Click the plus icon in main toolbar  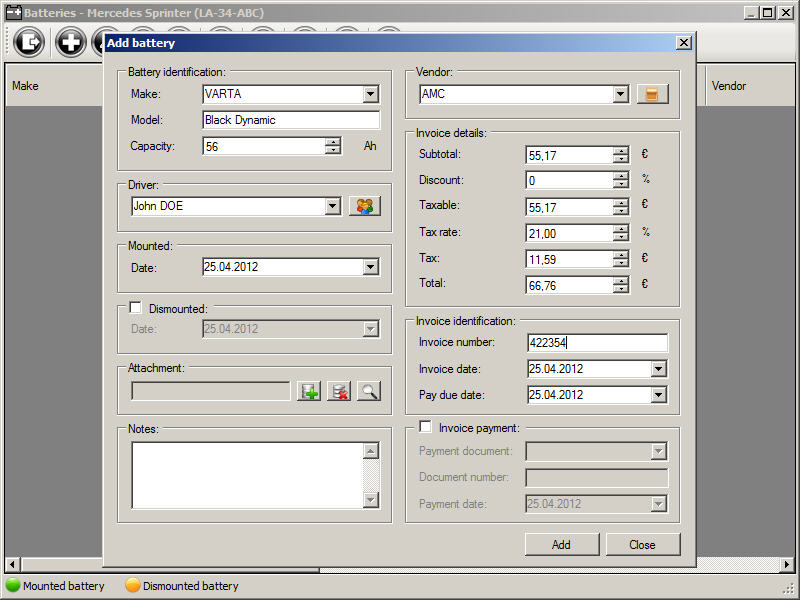(x=70, y=42)
